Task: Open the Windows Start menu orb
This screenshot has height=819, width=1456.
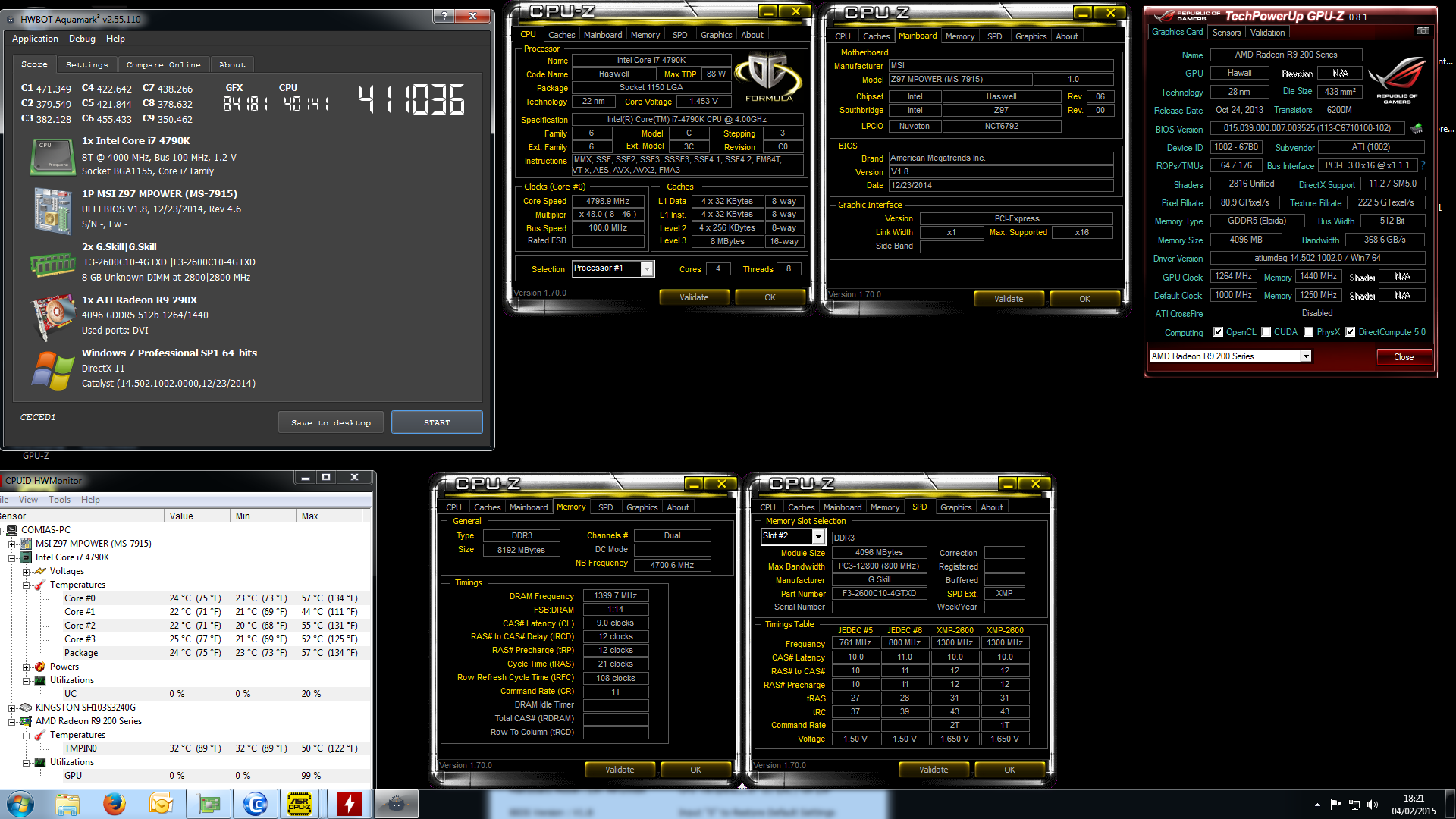Action: tap(20, 804)
